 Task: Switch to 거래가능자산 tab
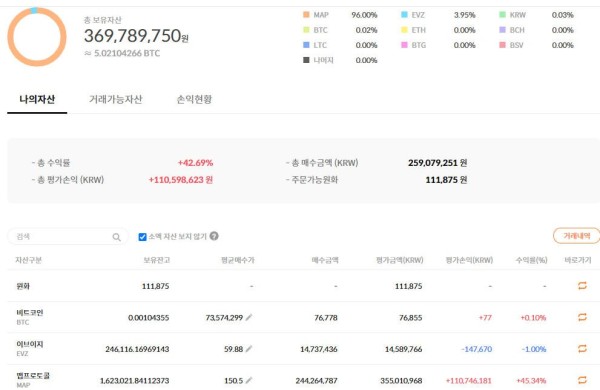point(116,99)
